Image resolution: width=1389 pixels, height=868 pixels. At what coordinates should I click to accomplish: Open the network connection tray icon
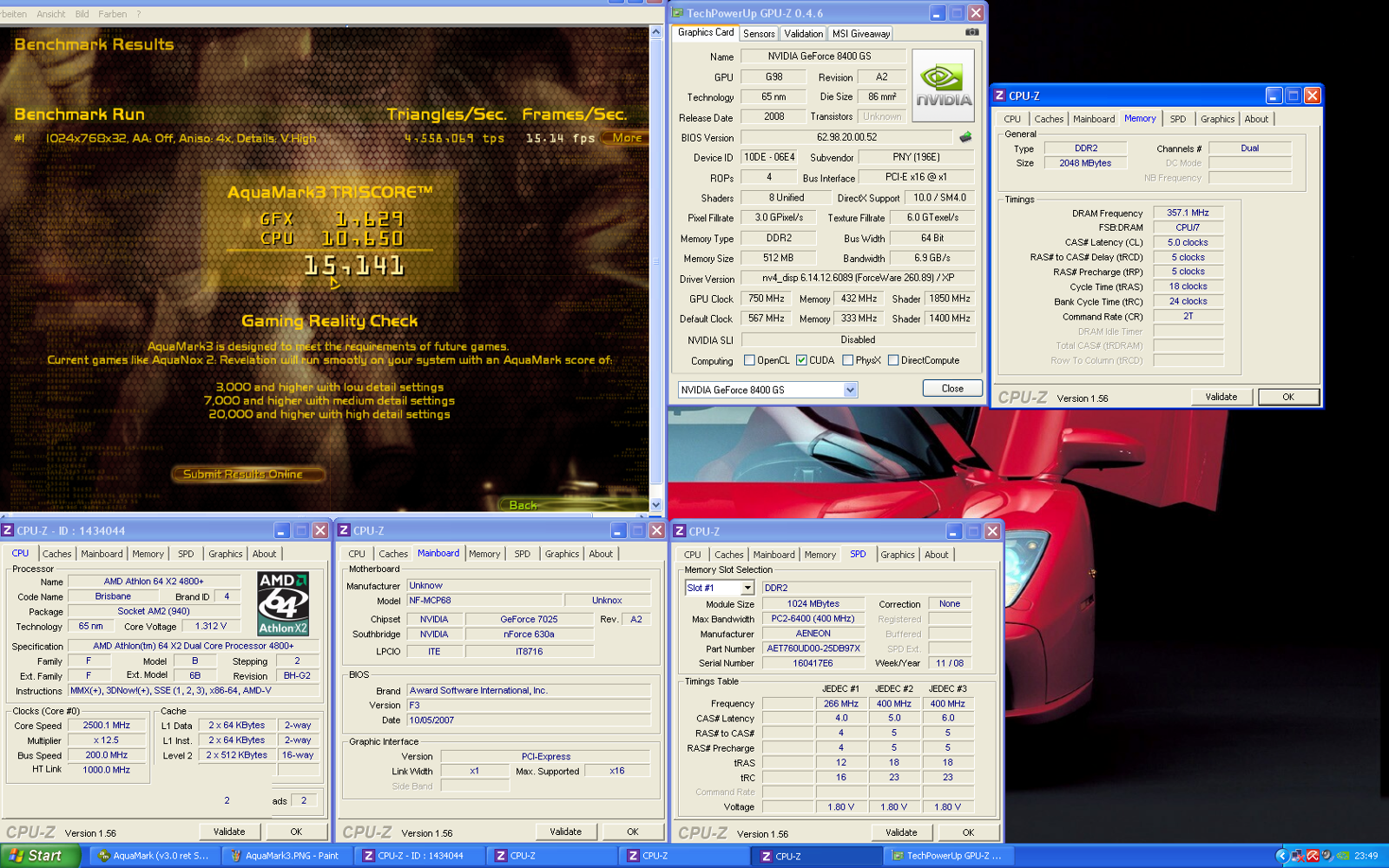click(x=1297, y=856)
